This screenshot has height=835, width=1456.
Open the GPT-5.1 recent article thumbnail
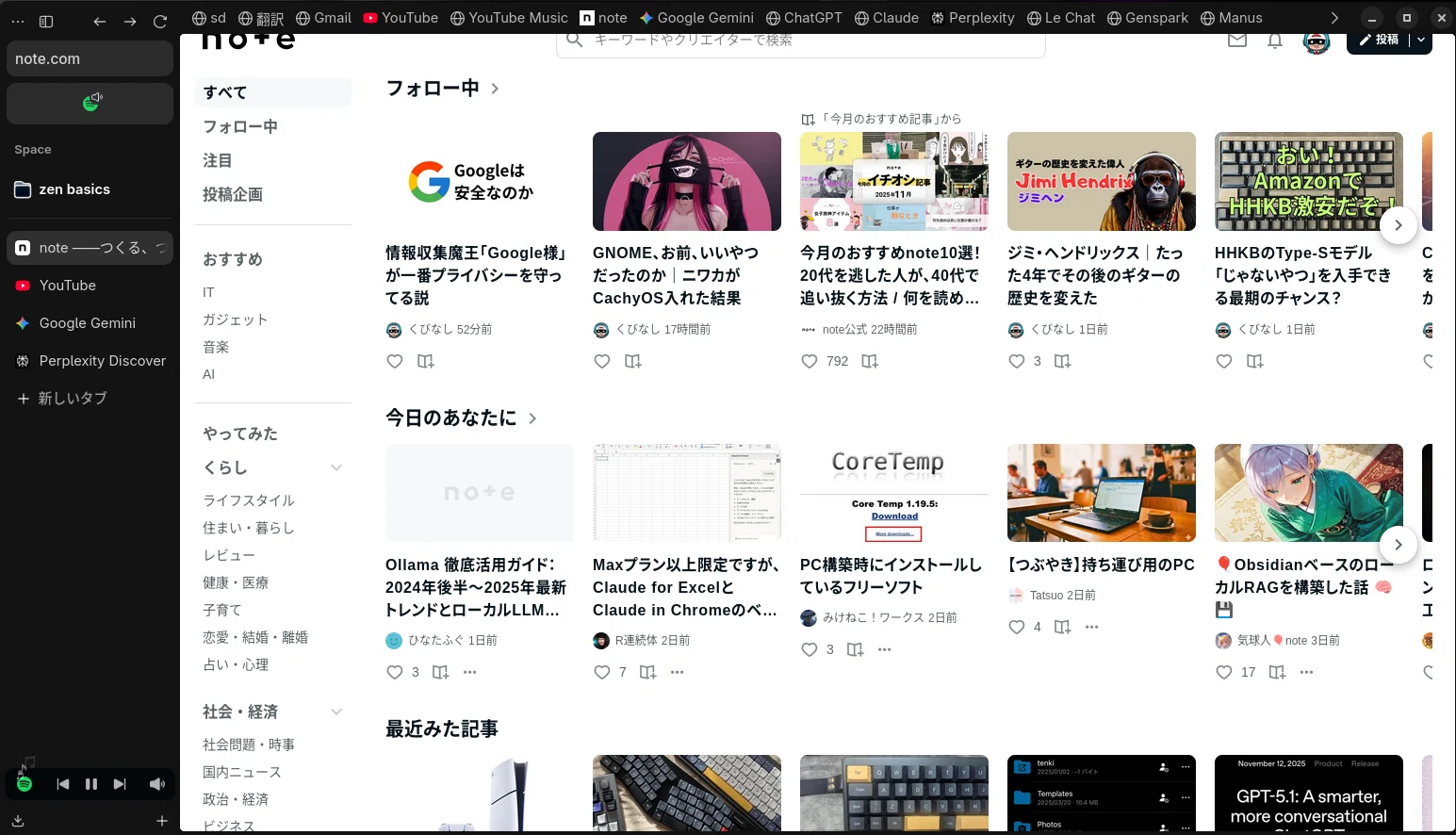click(1309, 793)
